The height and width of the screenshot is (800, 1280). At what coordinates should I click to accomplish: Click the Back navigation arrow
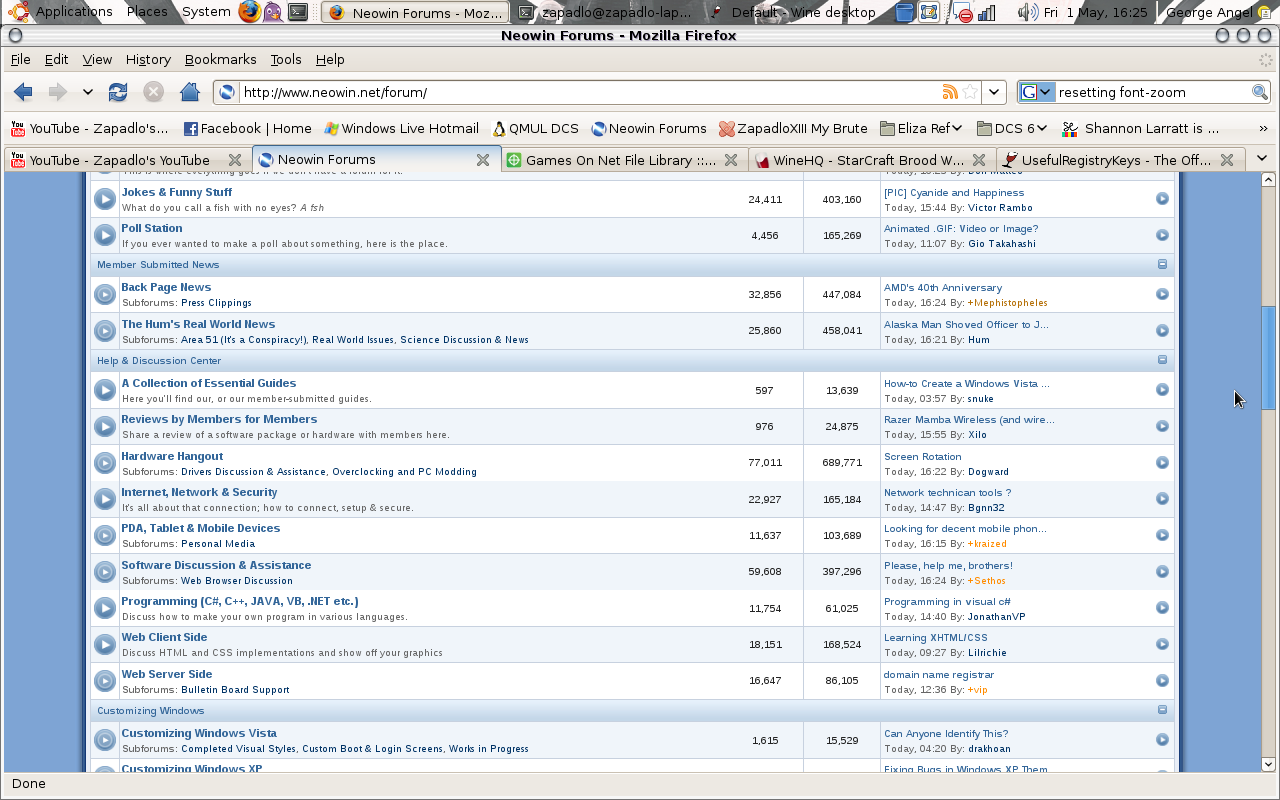click(23, 92)
